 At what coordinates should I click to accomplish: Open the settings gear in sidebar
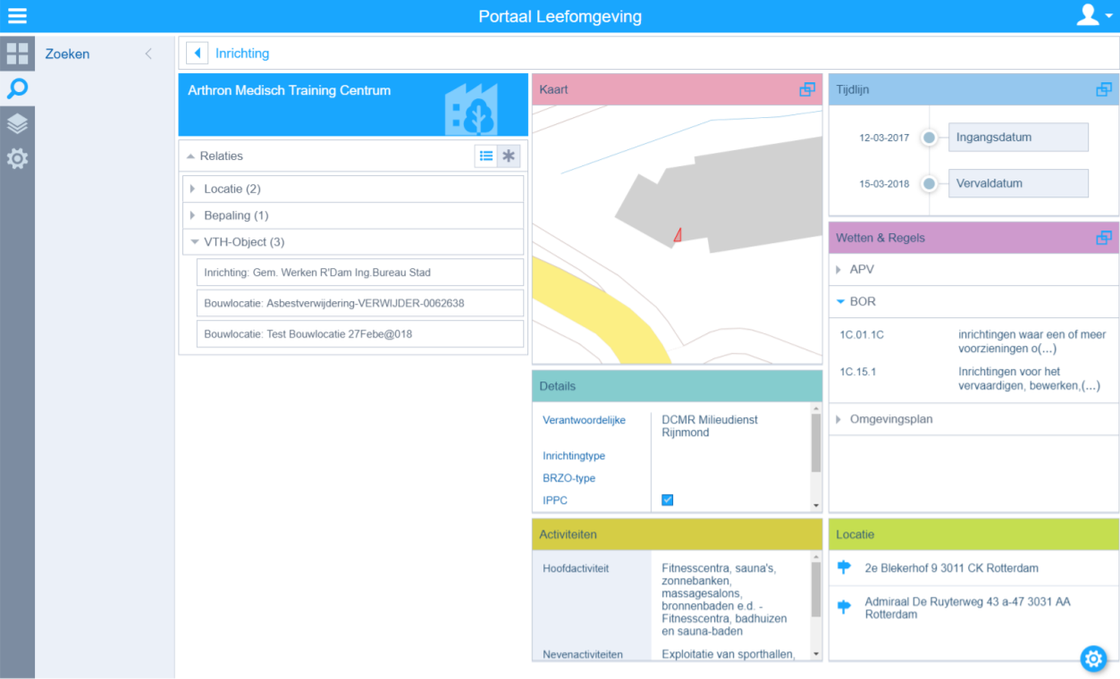17,158
